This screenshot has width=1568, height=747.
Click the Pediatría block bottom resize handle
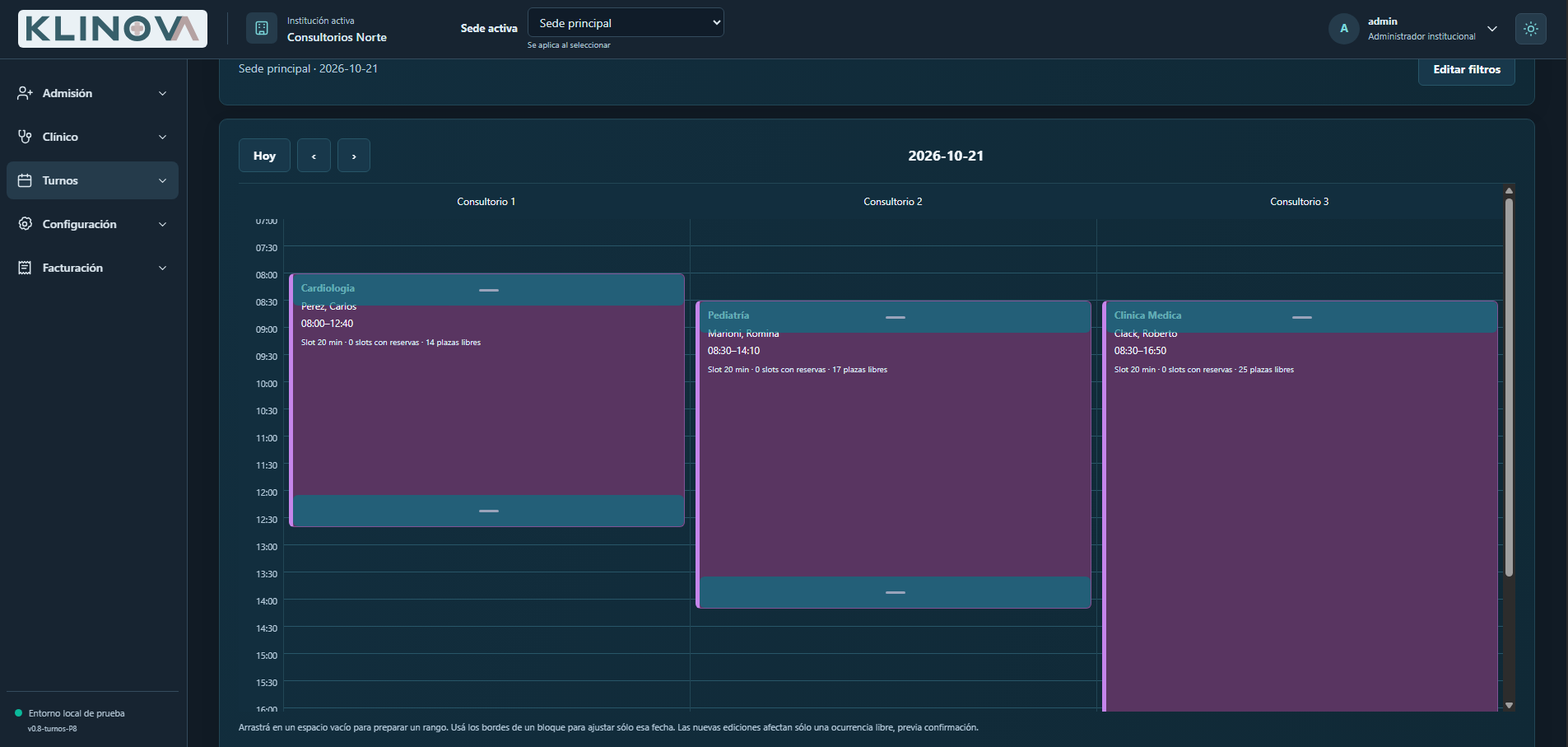pyautogui.click(x=896, y=592)
